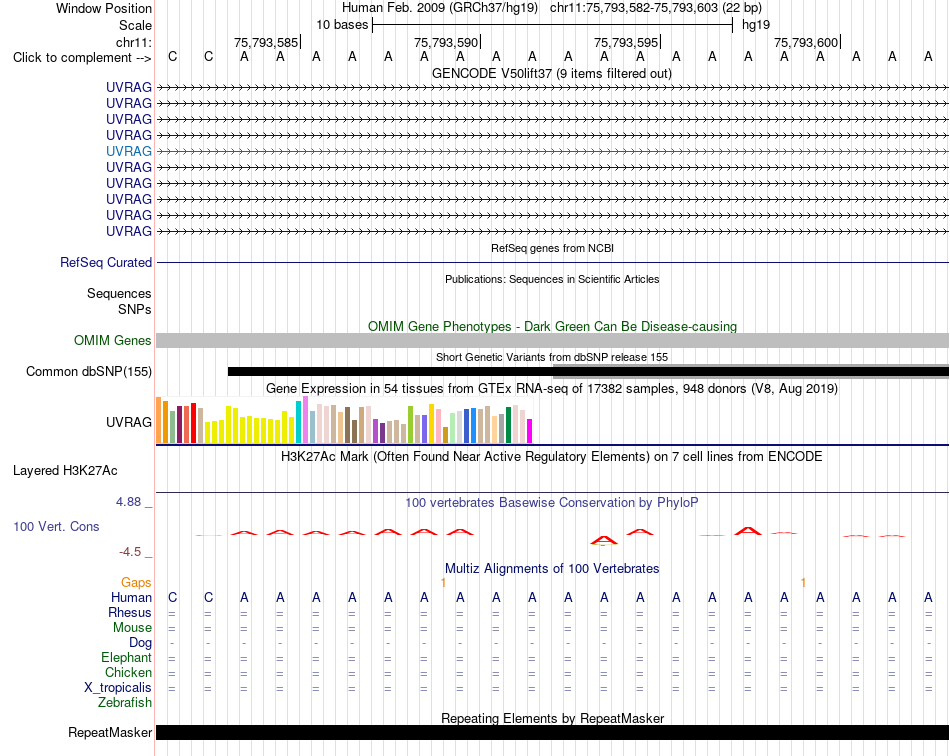Click 'Click to complement -->' label
Screen dimensions: 950x756
click(x=82, y=58)
